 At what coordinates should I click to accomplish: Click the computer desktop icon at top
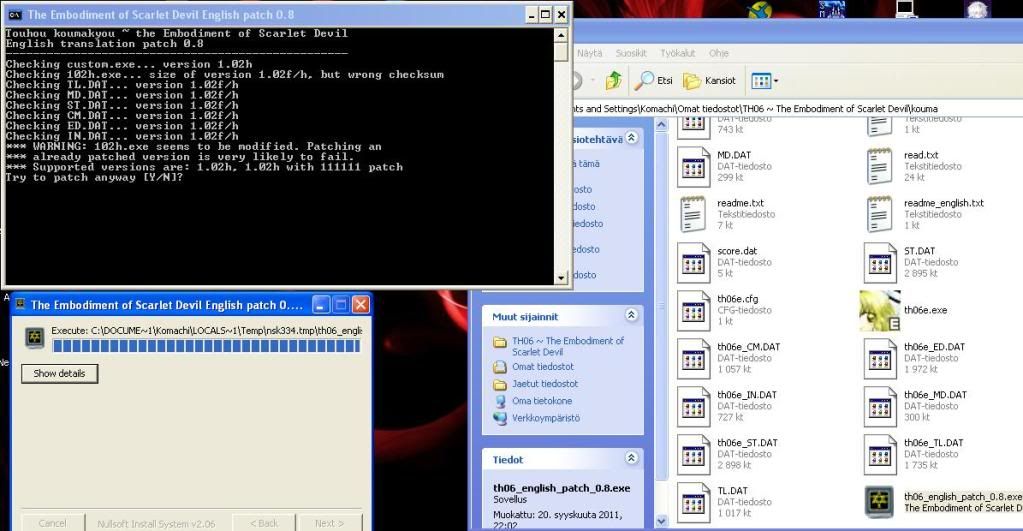[906, 8]
